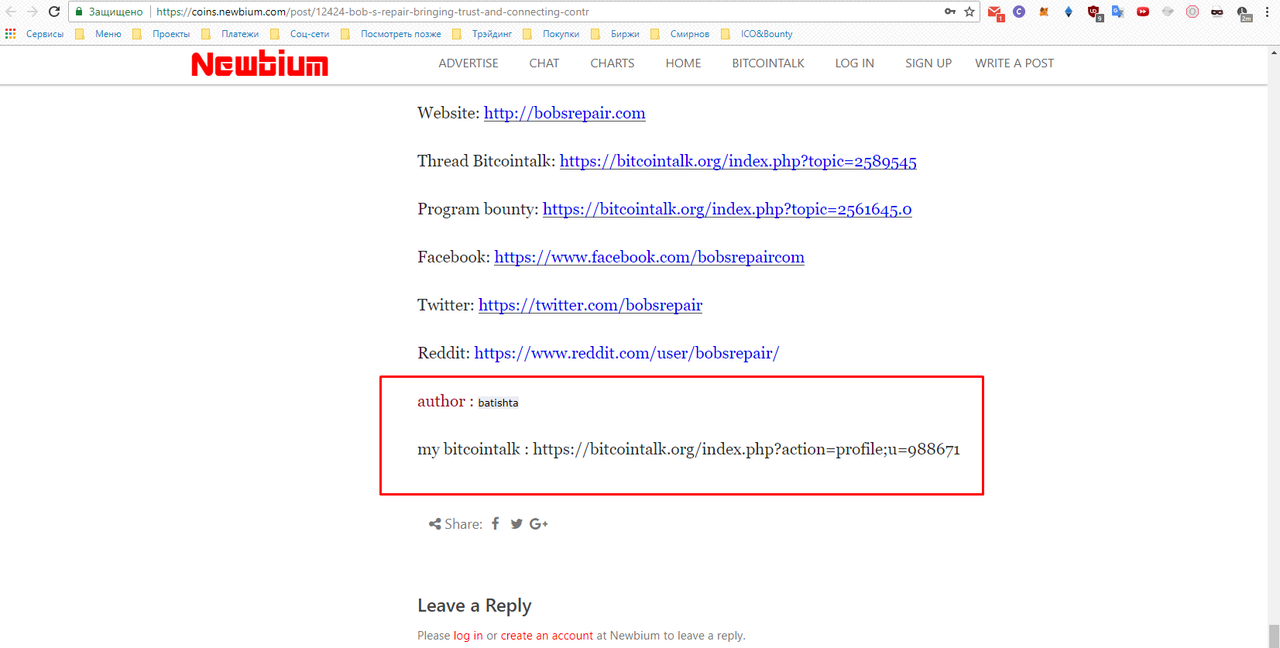Open the Смирнов bookmarks folder
The image size is (1280, 648).
[x=680, y=34]
